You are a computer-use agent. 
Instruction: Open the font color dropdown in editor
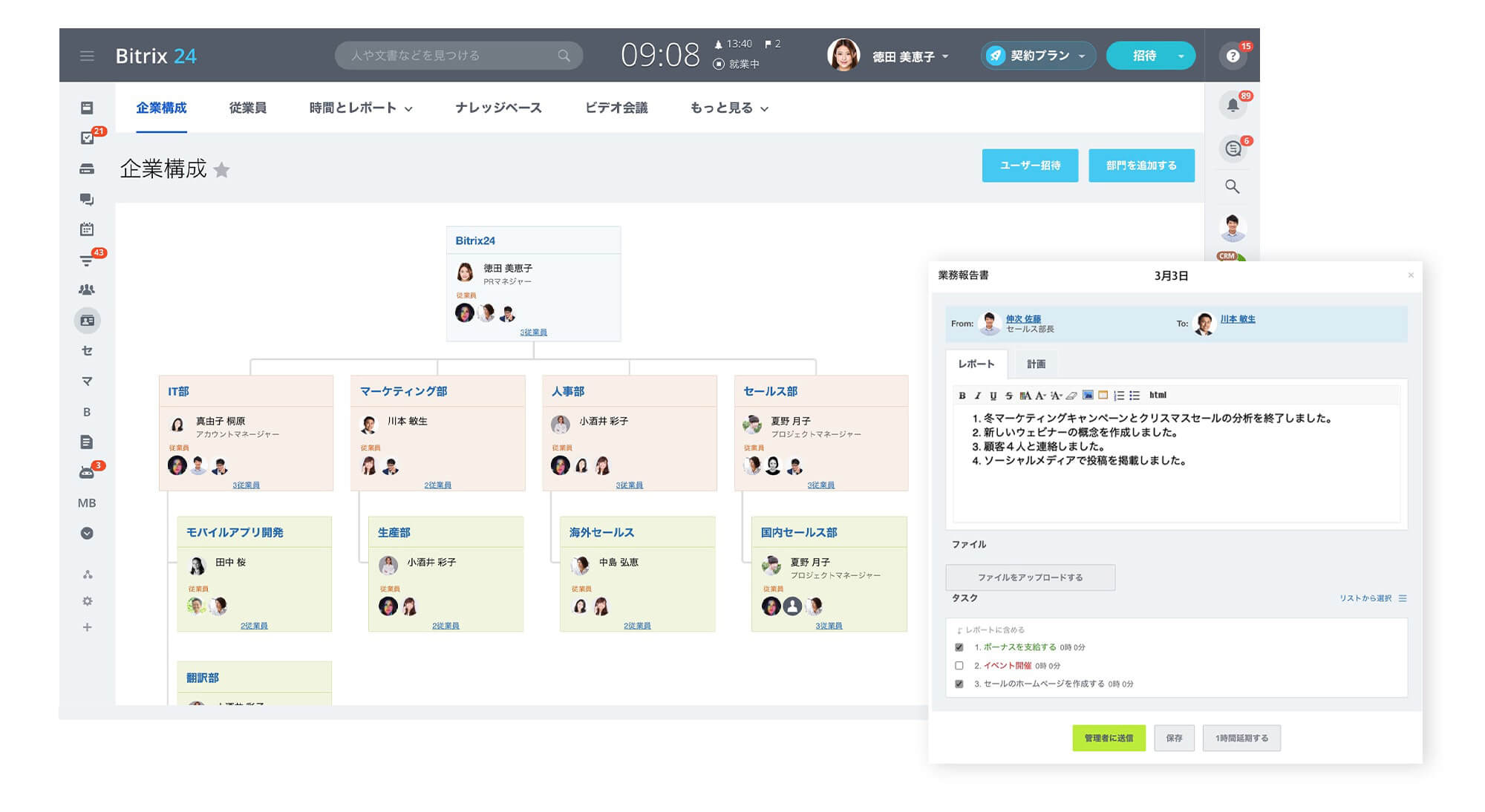tap(1041, 396)
